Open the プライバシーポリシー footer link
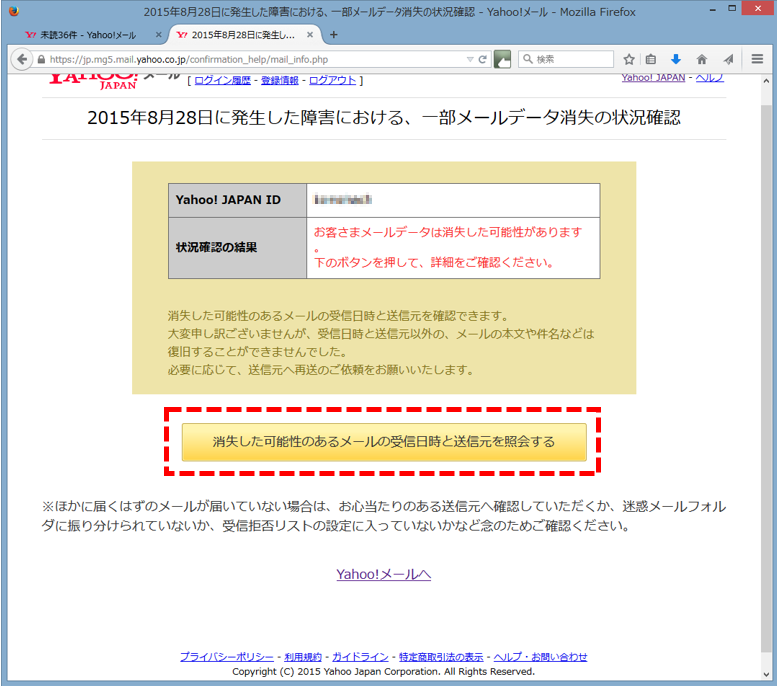Screen dimensions: 777x686 (226, 657)
